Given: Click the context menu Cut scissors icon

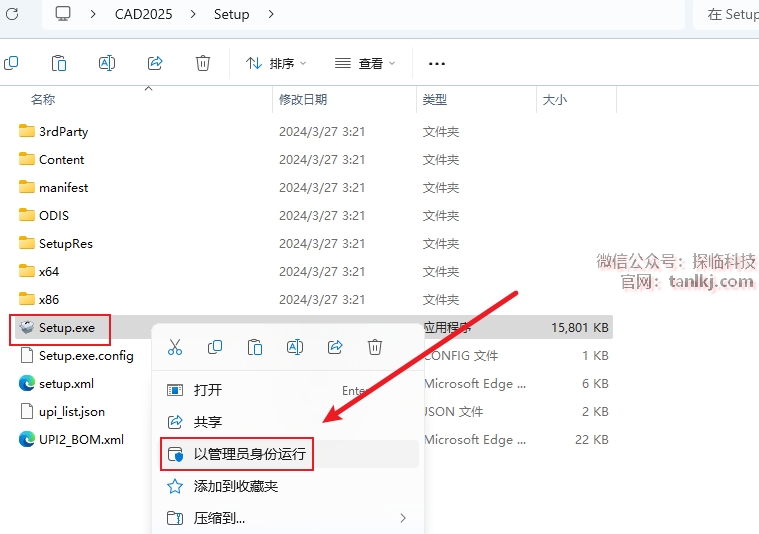Looking at the screenshot, I should pos(175,348).
